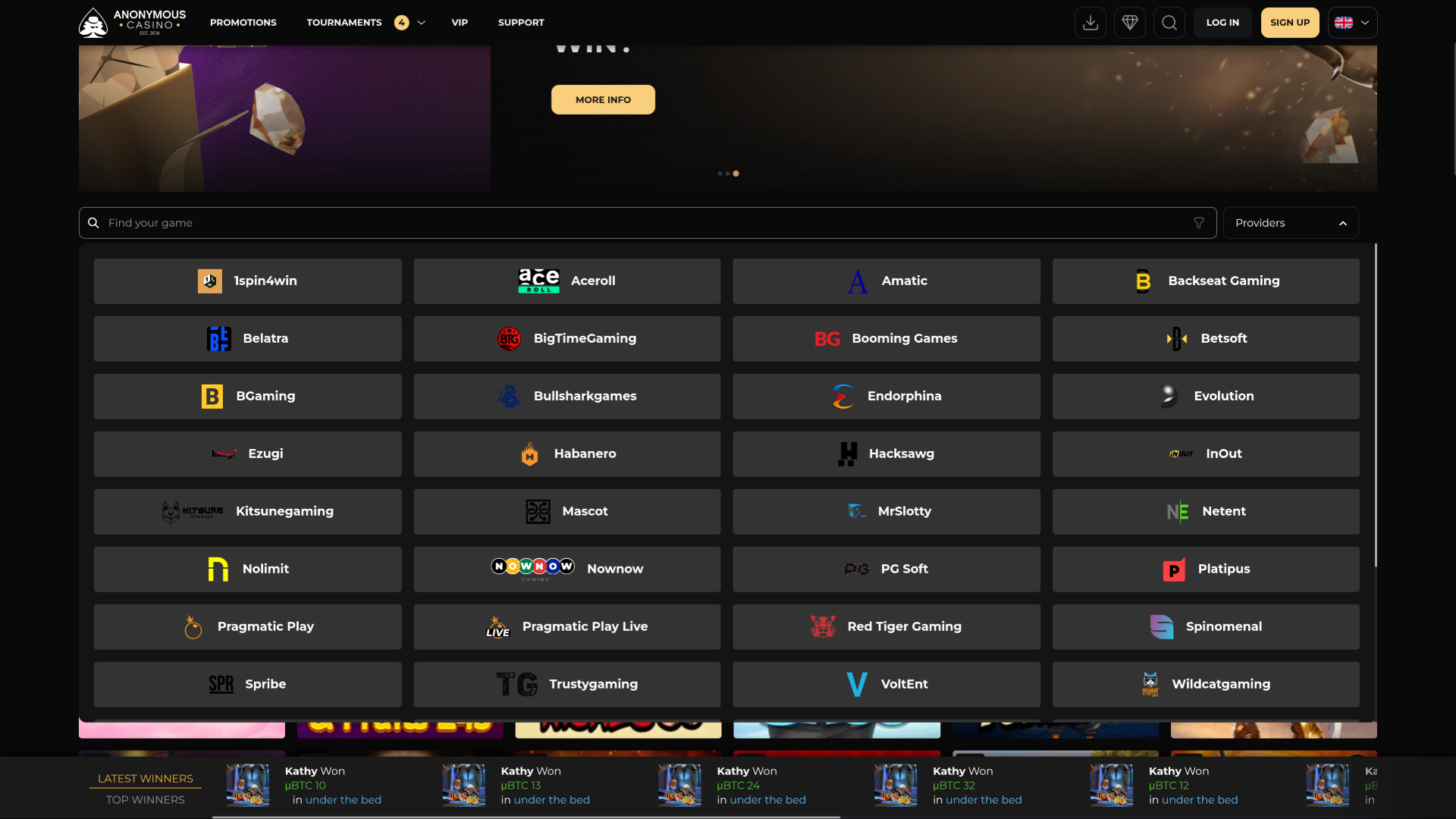Open search via the header magnifier icon
This screenshot has width=1456, height=819.
click(1169, 23)
